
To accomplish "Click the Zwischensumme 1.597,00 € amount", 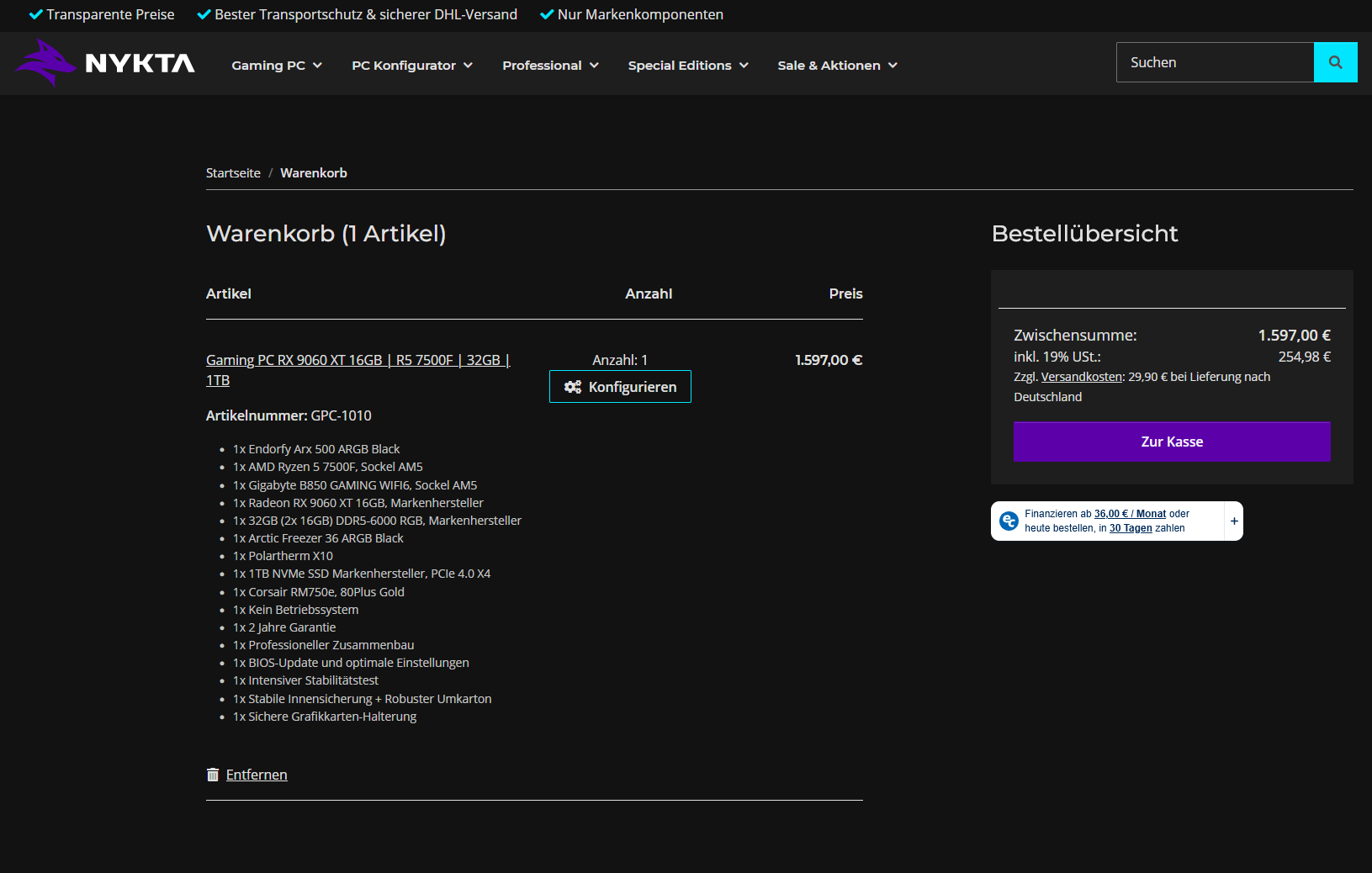I will 1294,336.
